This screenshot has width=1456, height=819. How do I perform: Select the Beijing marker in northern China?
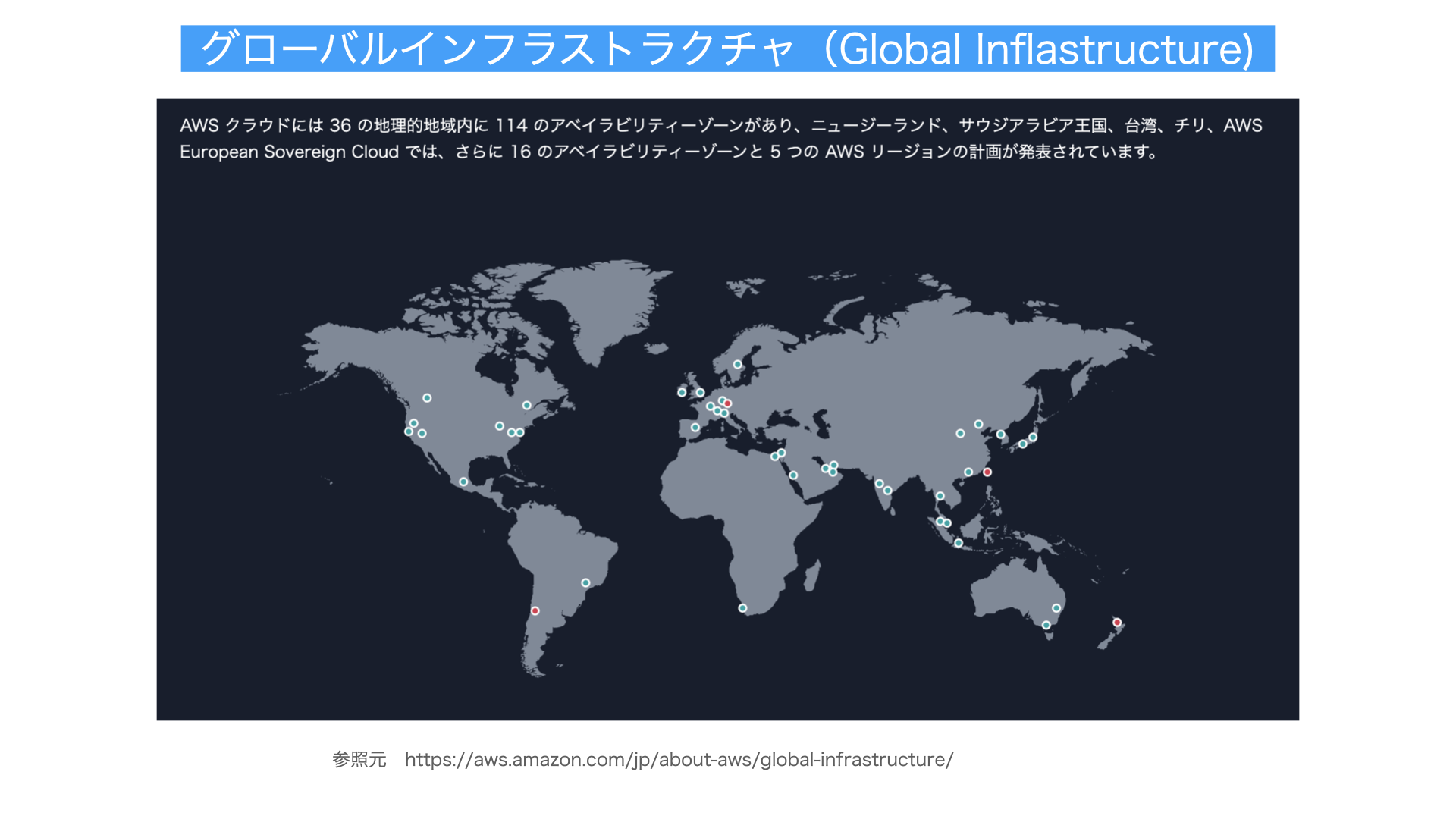pos(978,424)
